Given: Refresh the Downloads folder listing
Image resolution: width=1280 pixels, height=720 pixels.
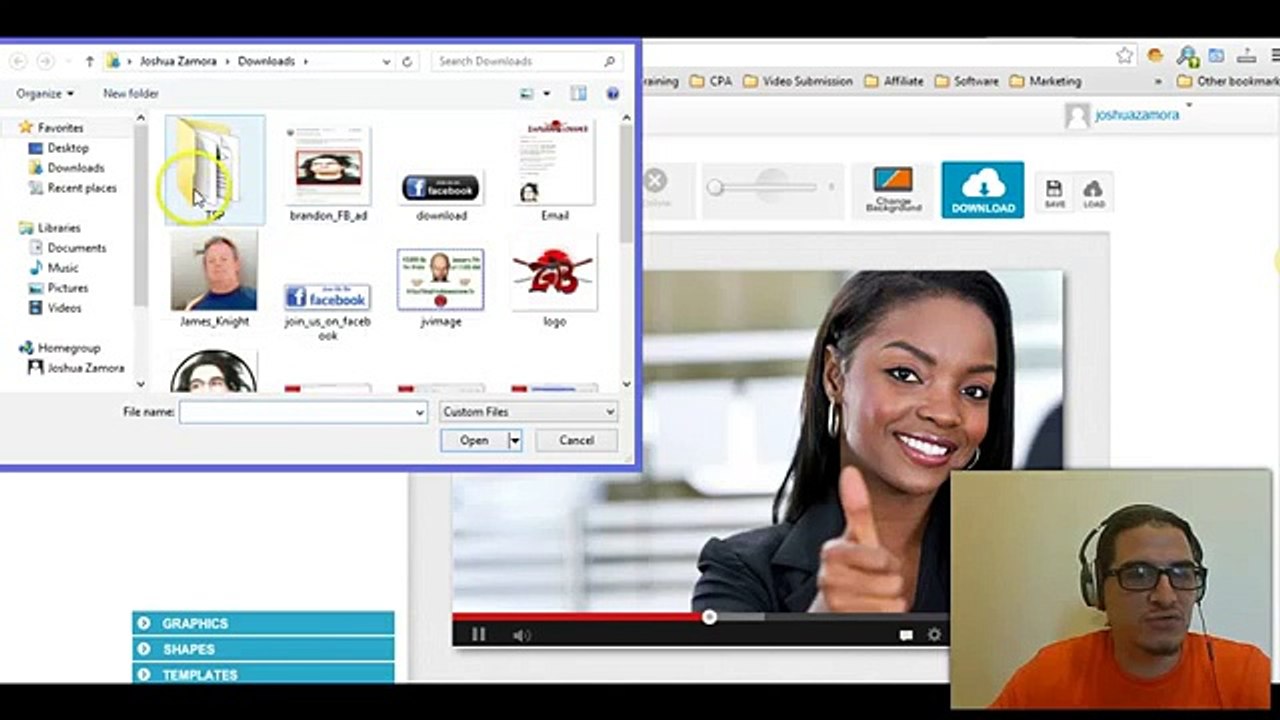Looking at the screenshot, I should [407, 61].
